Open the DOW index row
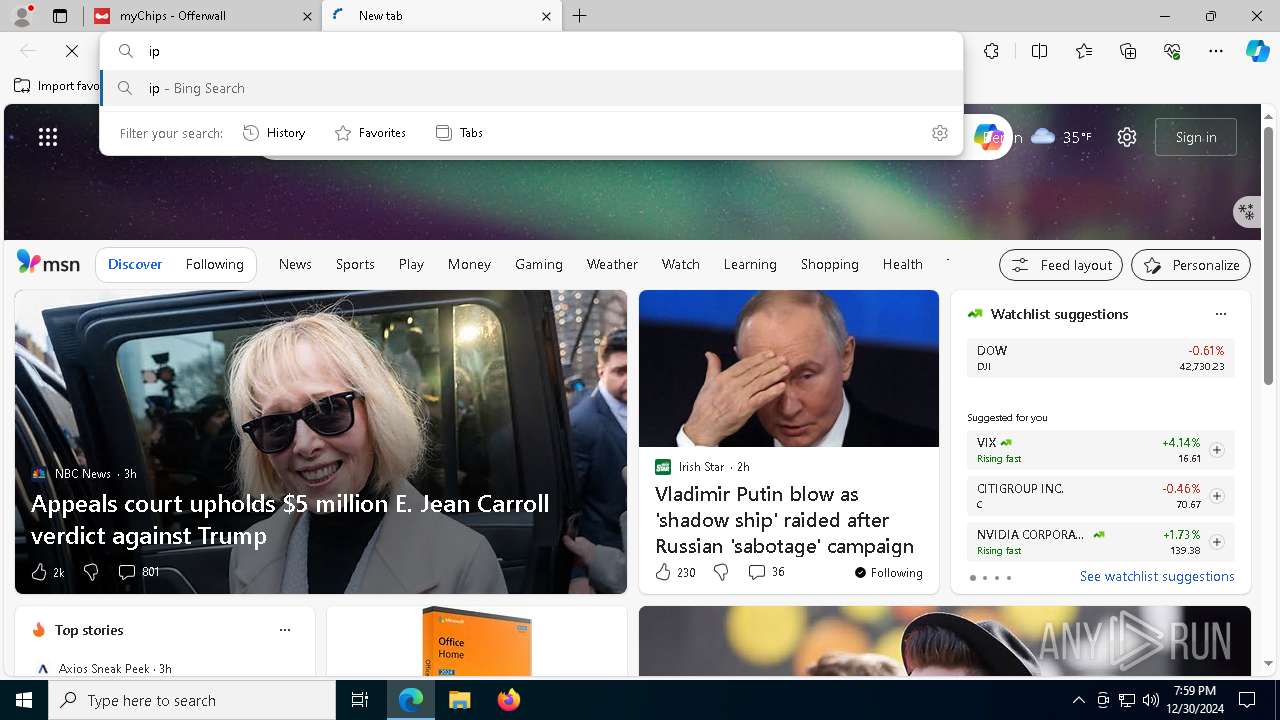This screenshot has width=1280, height=720. point(1101,358)
